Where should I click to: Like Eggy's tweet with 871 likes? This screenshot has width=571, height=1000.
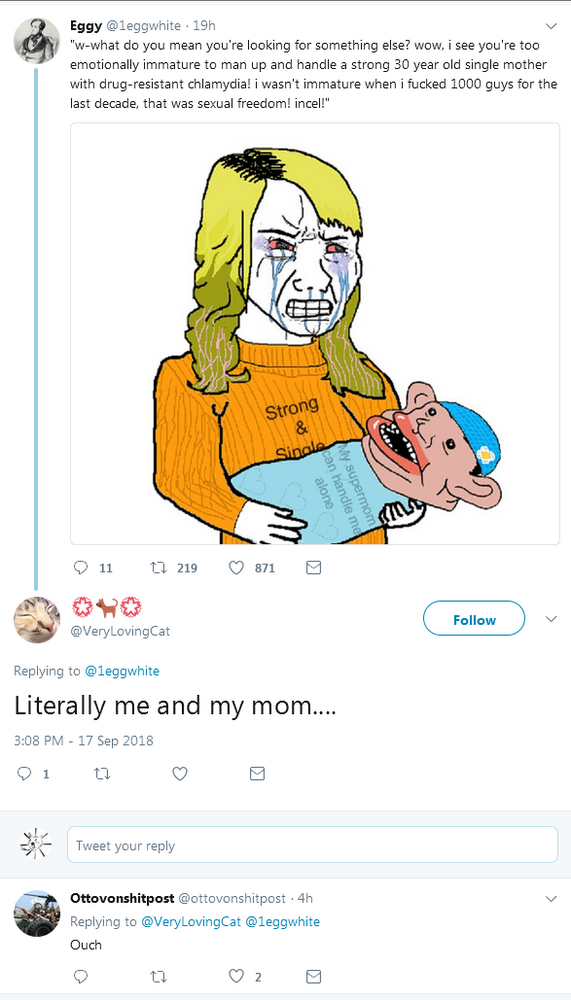[x=236, y=567]
